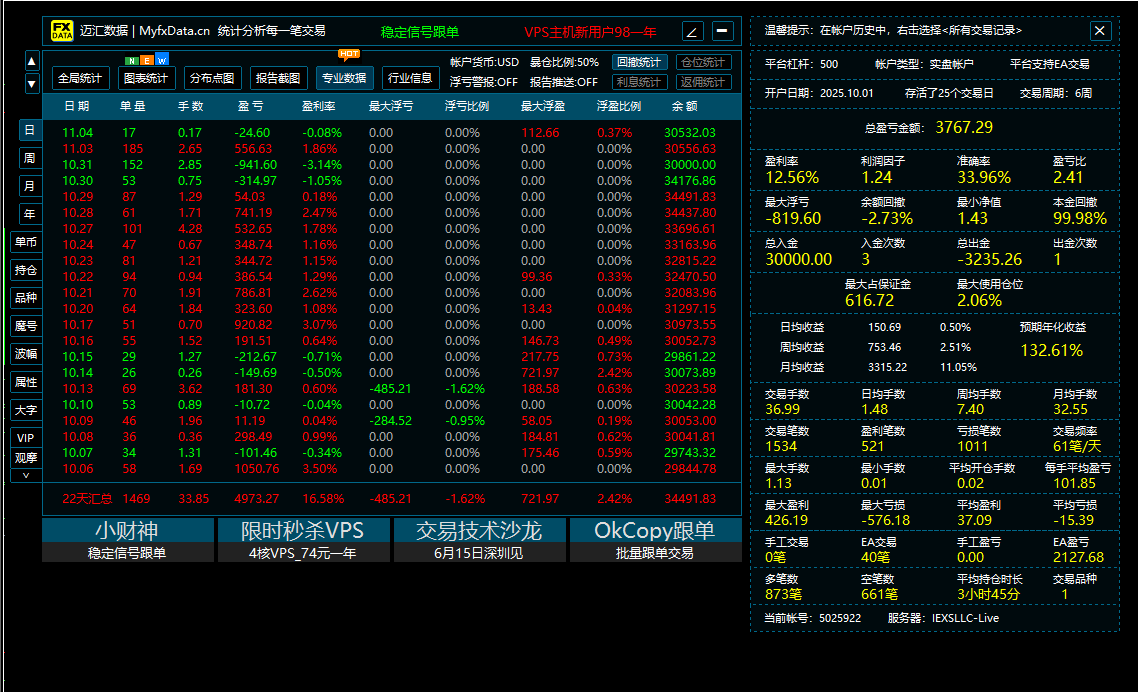Select the 大字 sidebar button
The width and height of the screenshot is (1138, 692).
point(26,410)
